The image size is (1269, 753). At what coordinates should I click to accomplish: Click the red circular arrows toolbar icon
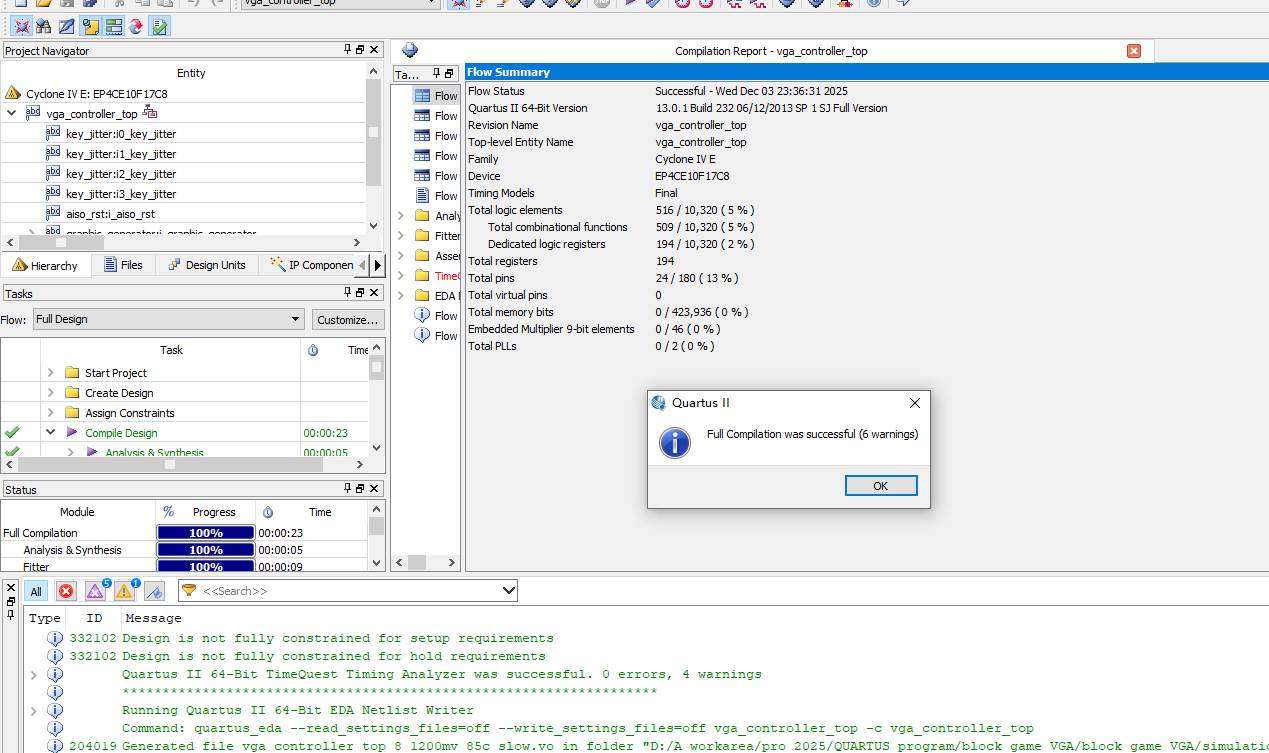[136, 26]
